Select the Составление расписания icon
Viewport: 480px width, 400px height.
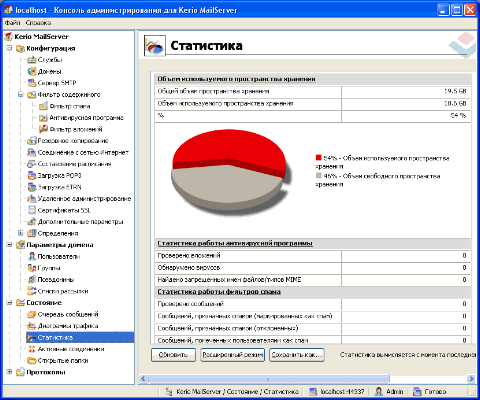[x=32, y=164]
